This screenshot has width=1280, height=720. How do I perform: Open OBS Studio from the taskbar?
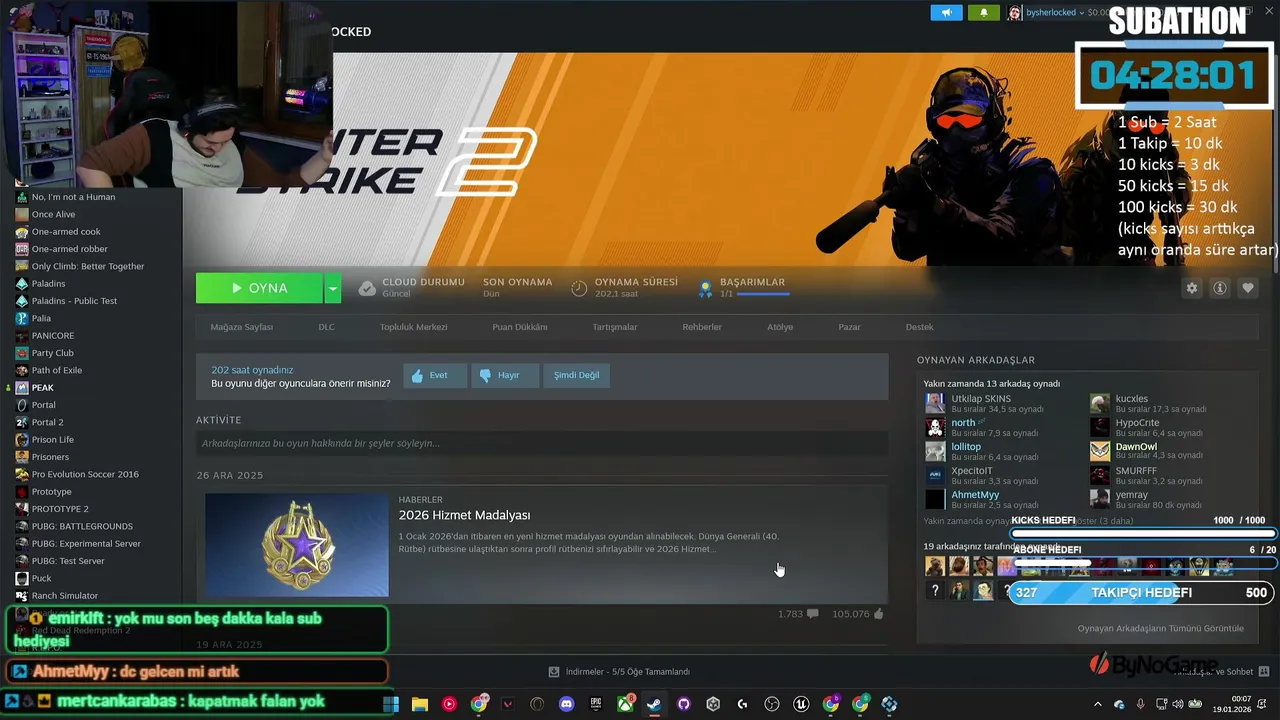pos(772,704)
